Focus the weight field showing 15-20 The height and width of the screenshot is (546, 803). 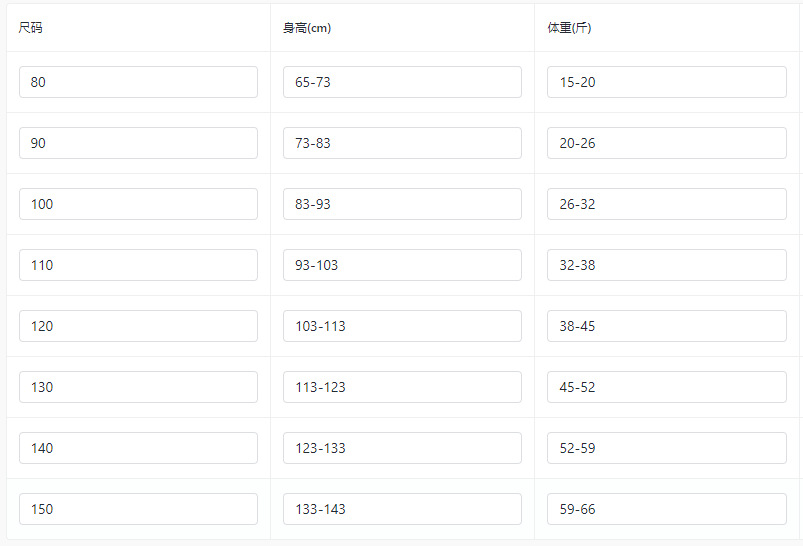point(666,82)
